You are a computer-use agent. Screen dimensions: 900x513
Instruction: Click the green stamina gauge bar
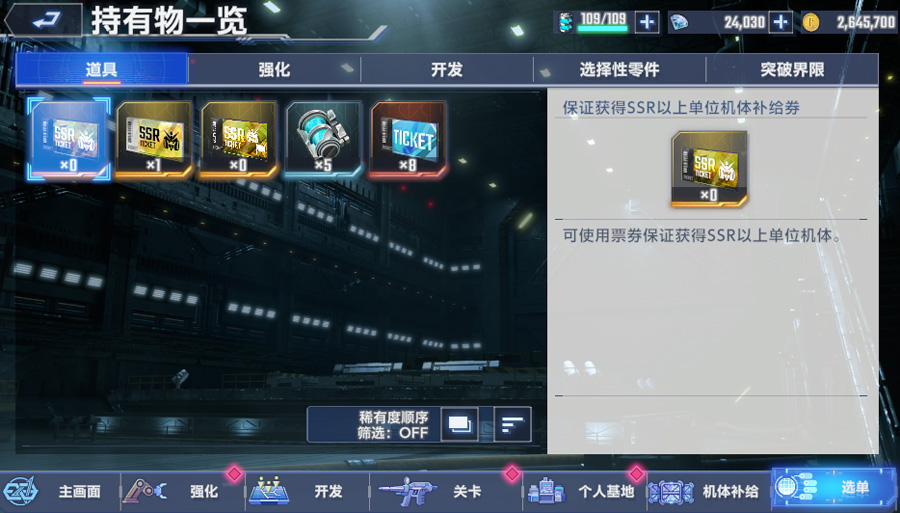pyautogui.click(x=602, y=29)
